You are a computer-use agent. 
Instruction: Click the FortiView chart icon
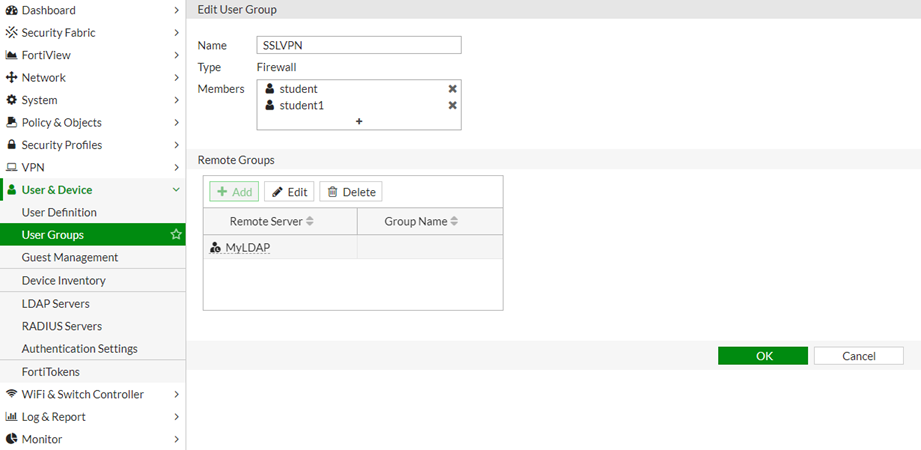pos(12,55)
